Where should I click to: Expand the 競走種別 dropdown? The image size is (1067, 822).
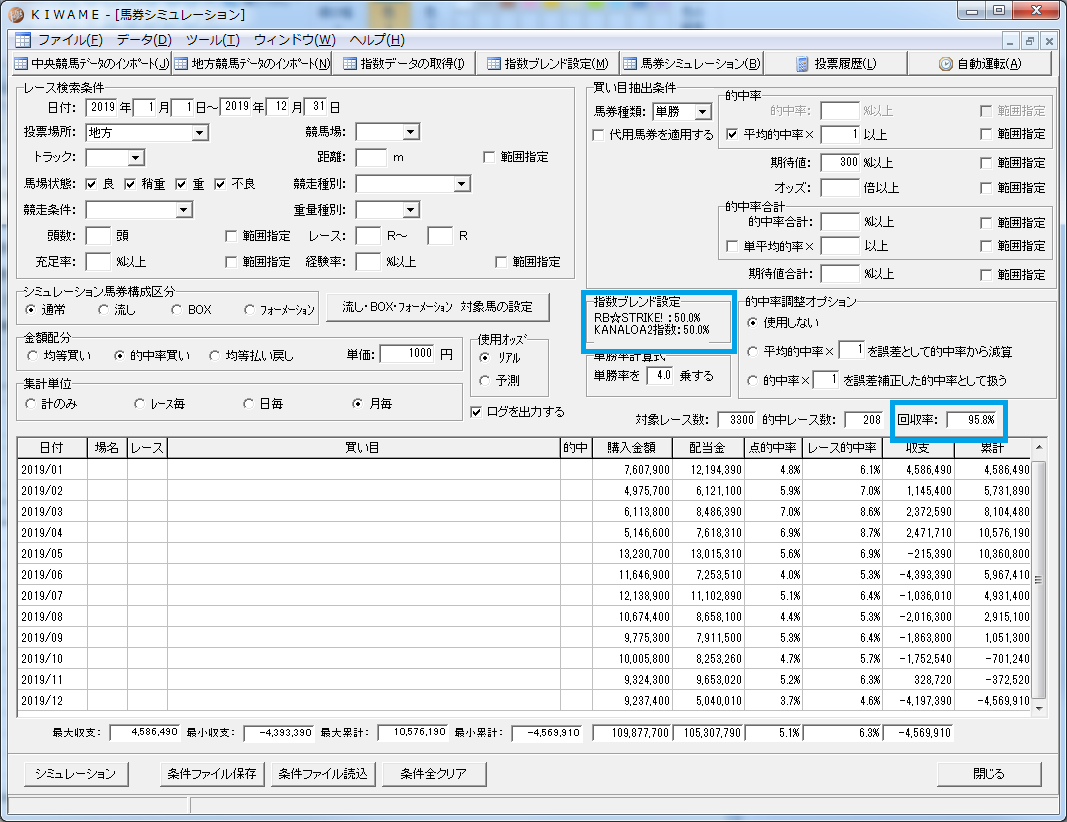[461, 184]
